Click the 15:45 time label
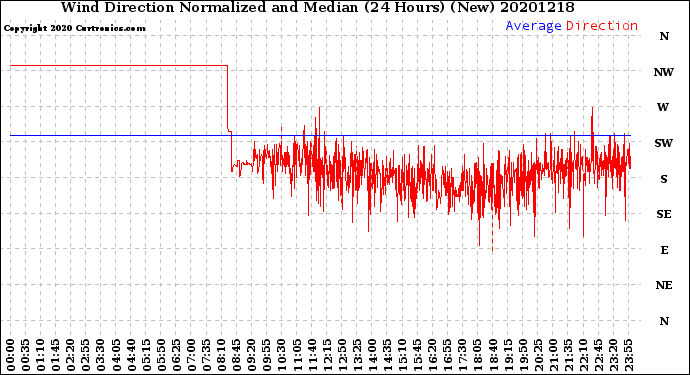The width and height of the screenshot is (690, 375). pyautogui.click(x=417, y=356)
